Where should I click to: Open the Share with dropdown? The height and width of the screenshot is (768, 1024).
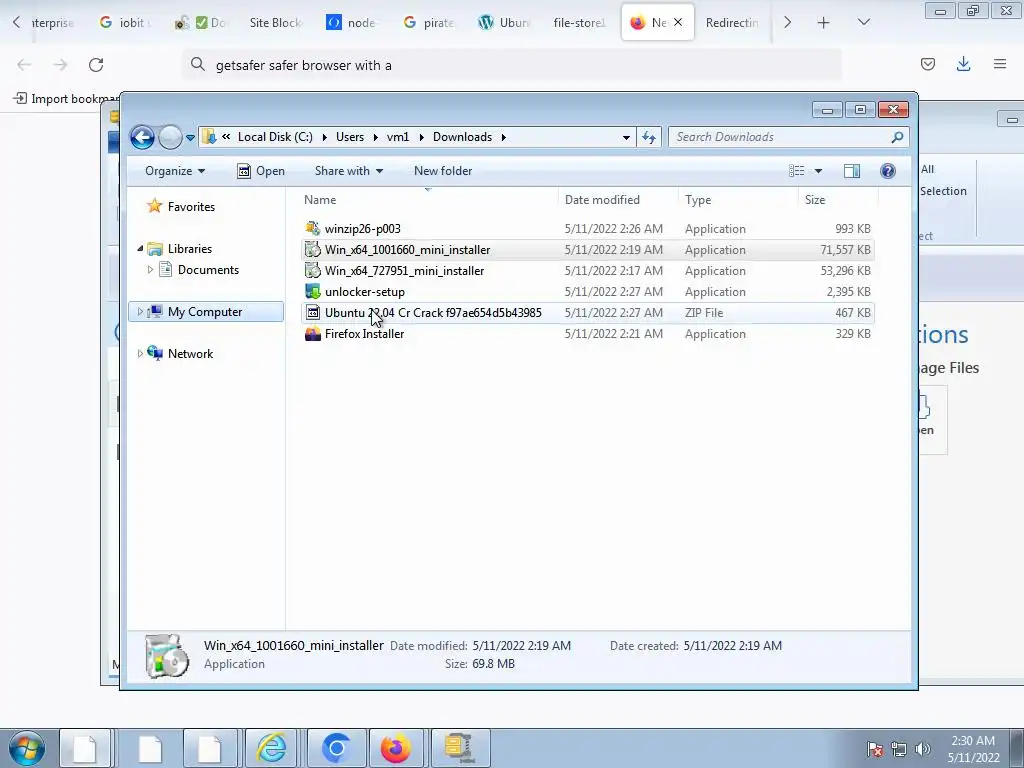pyautogui.click(x=349, y=171)
